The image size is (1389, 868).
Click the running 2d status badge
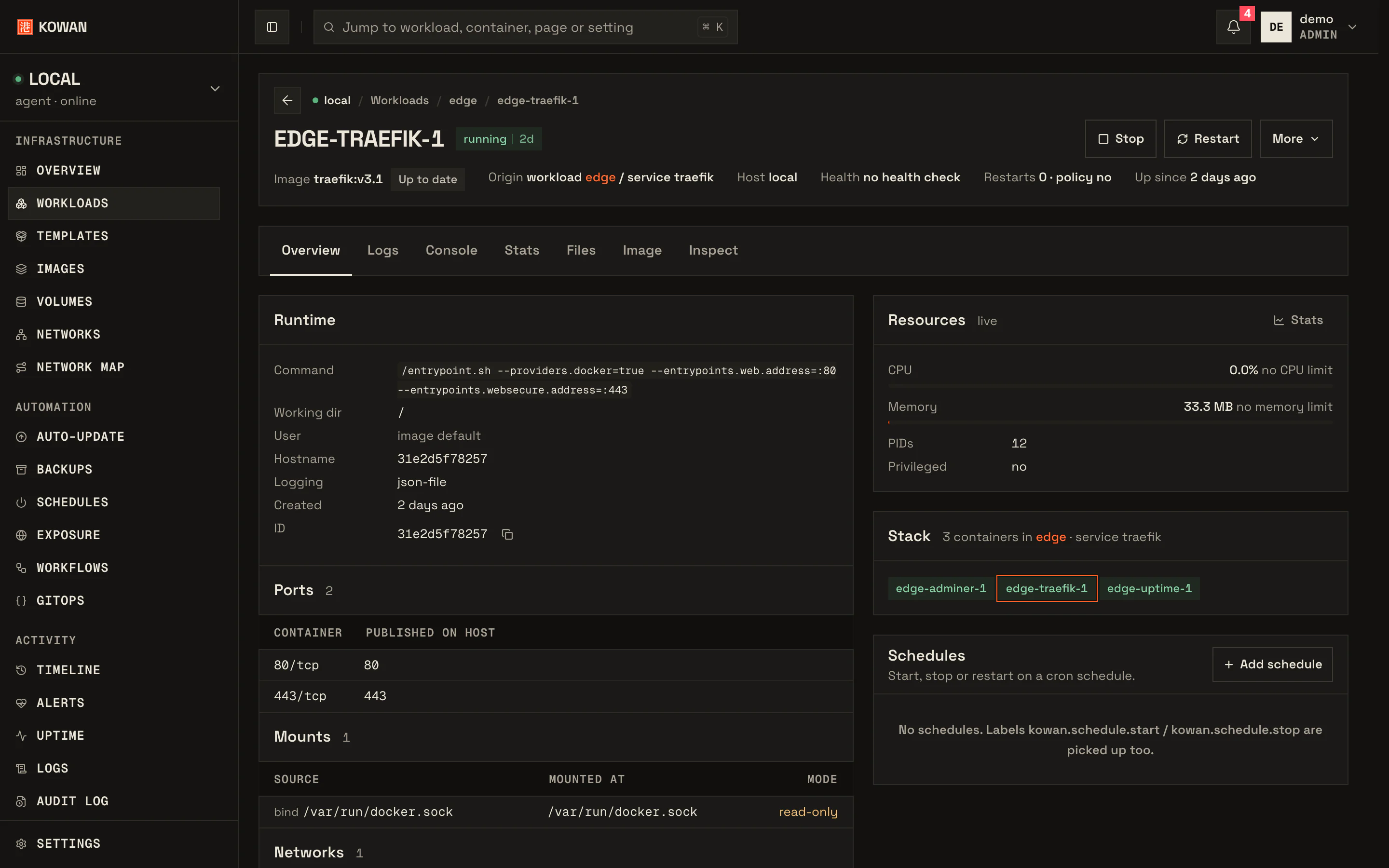(x=498, y=139)
